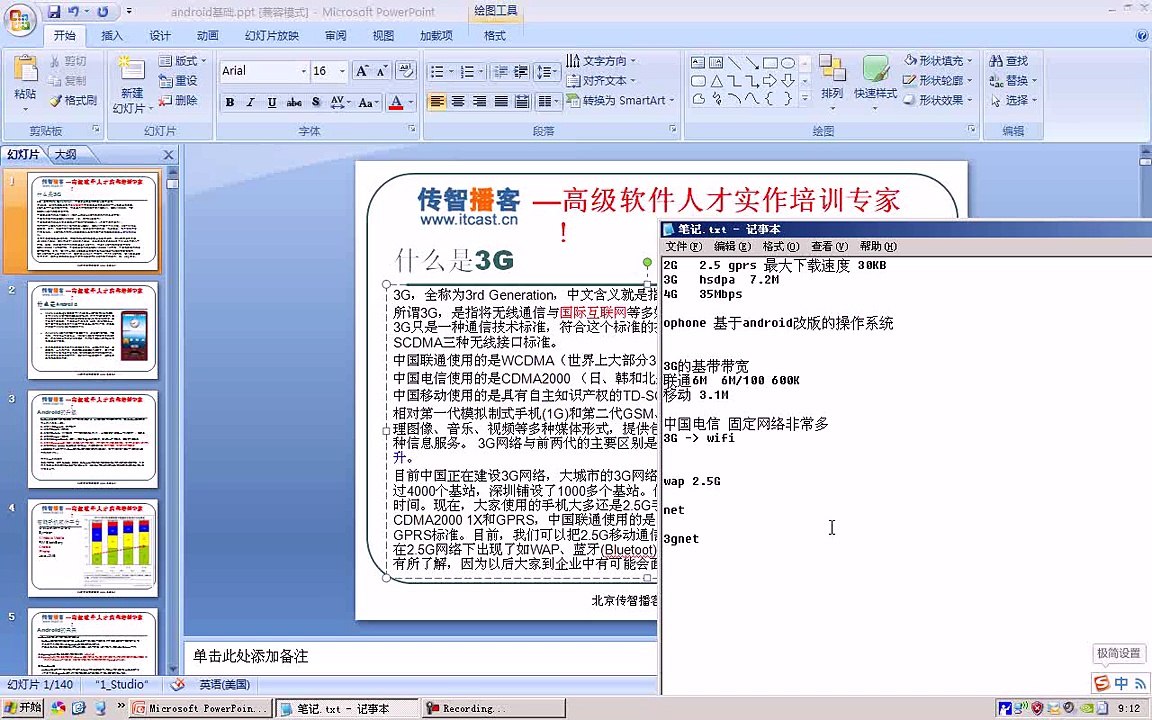Open Notepad's 格式(O) menu
Viewport: 1152px width, 720px height.
780,246
